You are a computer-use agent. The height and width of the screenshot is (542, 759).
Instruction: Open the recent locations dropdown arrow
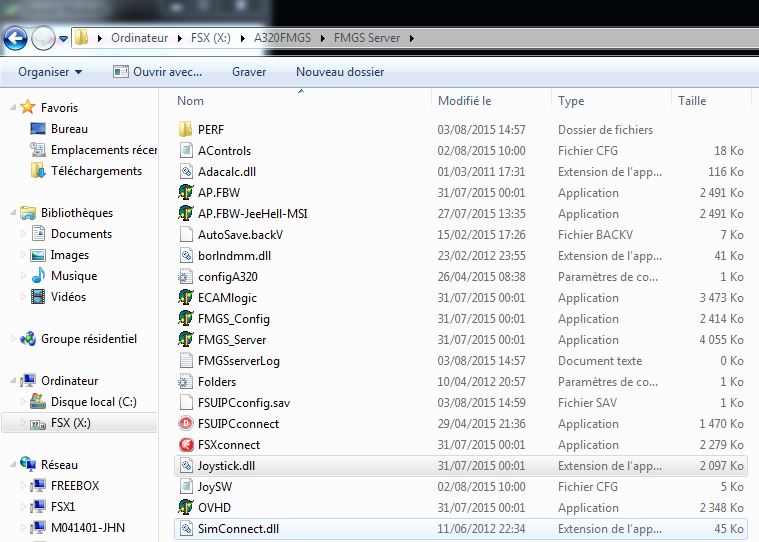tap(63, 38)
